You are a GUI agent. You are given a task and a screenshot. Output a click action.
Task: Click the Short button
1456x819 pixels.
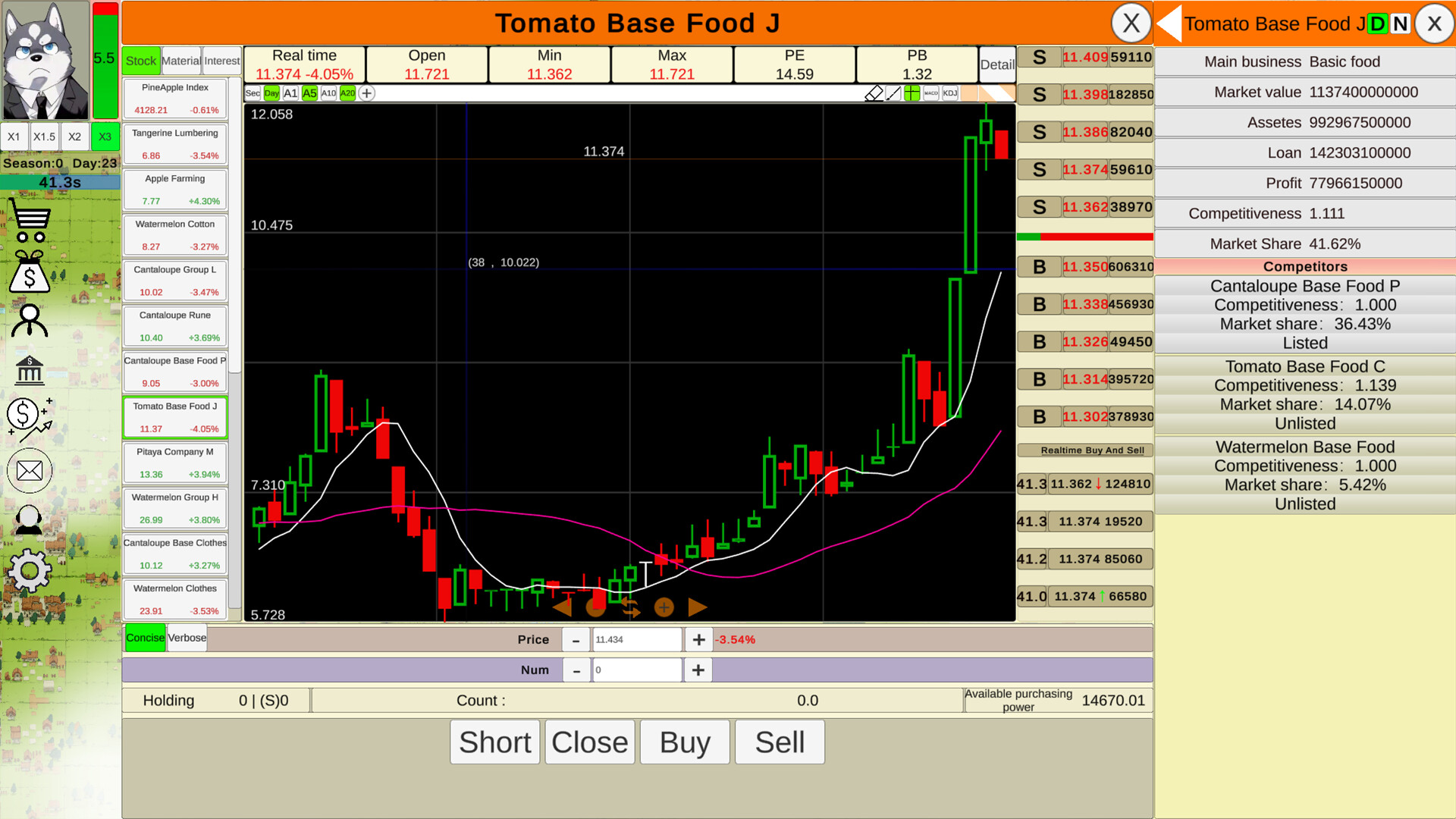click(x=494, y=742)
